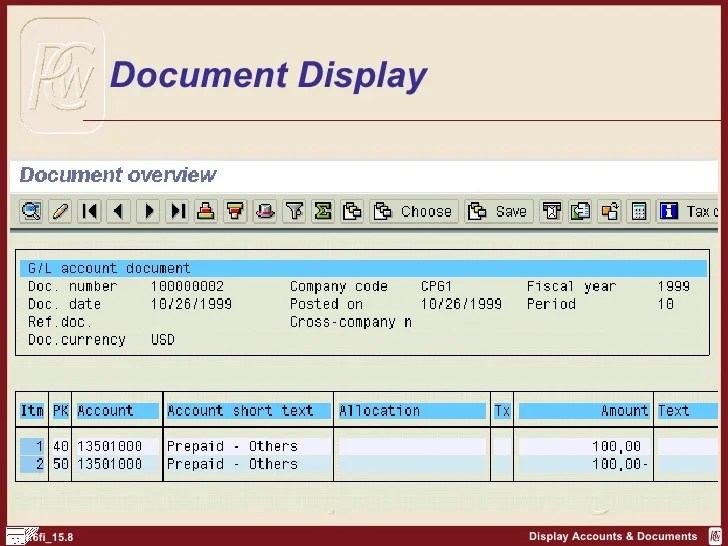This screenshot has width=728, height=546.
Task: Click fiscal year 1999 value
Action: coord(674,286)
